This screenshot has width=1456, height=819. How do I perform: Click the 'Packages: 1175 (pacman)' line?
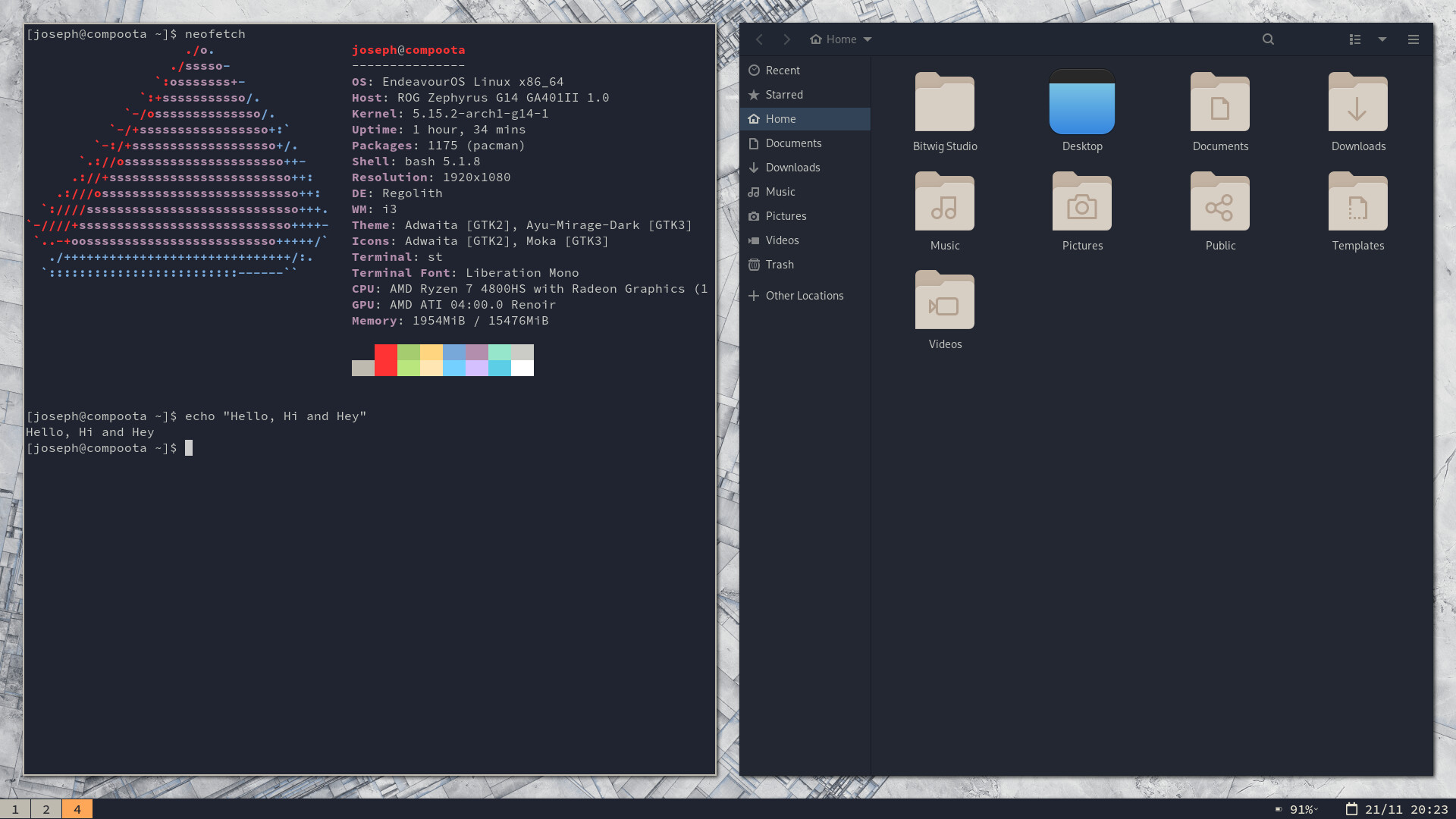click(439, 146)
